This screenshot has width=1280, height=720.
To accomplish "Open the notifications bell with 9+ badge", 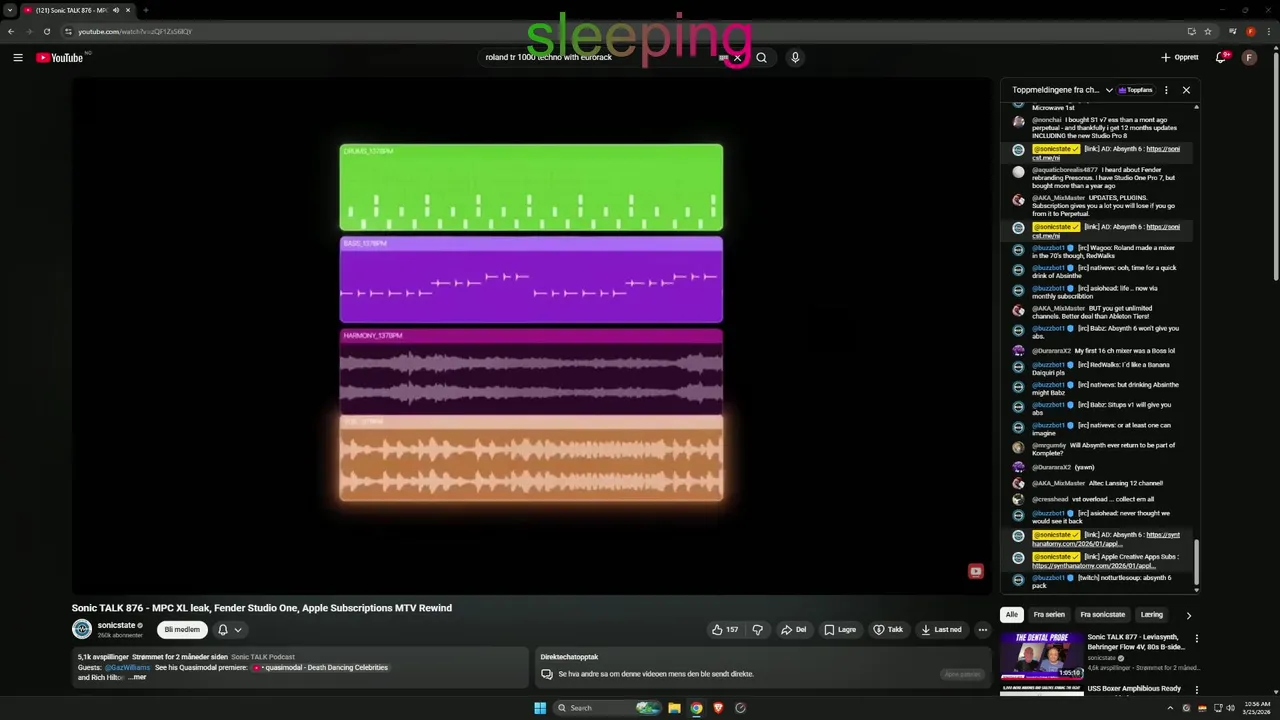I will click(x=1221, y=57).
